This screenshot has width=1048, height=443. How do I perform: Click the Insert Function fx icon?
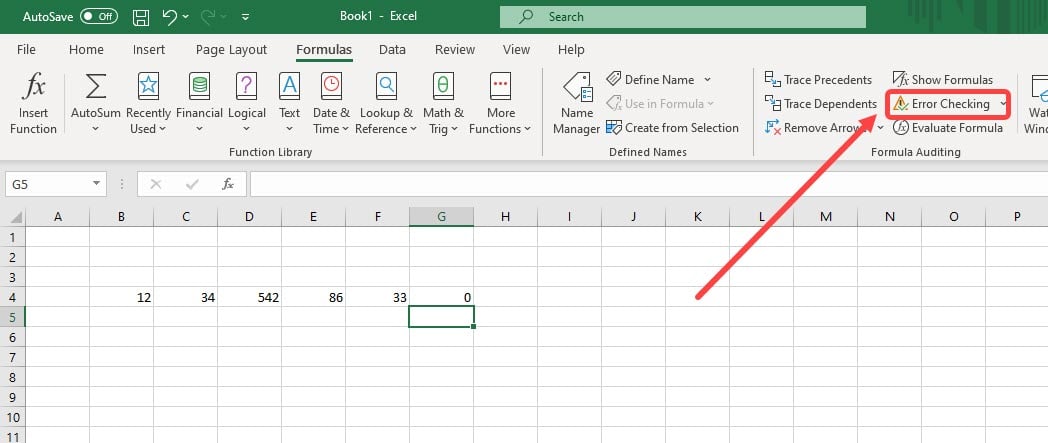pos(33,87)
